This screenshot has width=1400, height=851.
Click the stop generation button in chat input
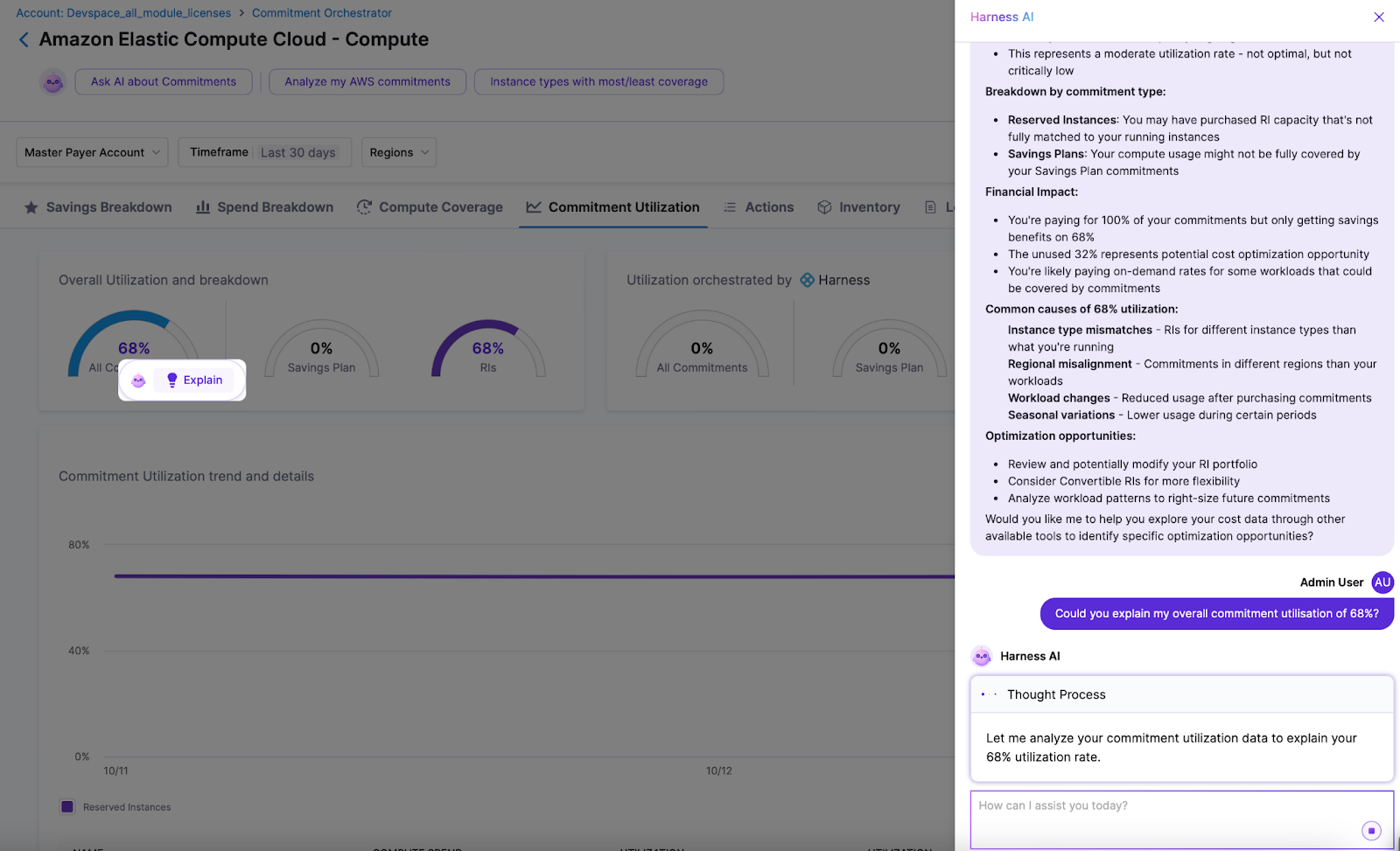pos(1371,831)
